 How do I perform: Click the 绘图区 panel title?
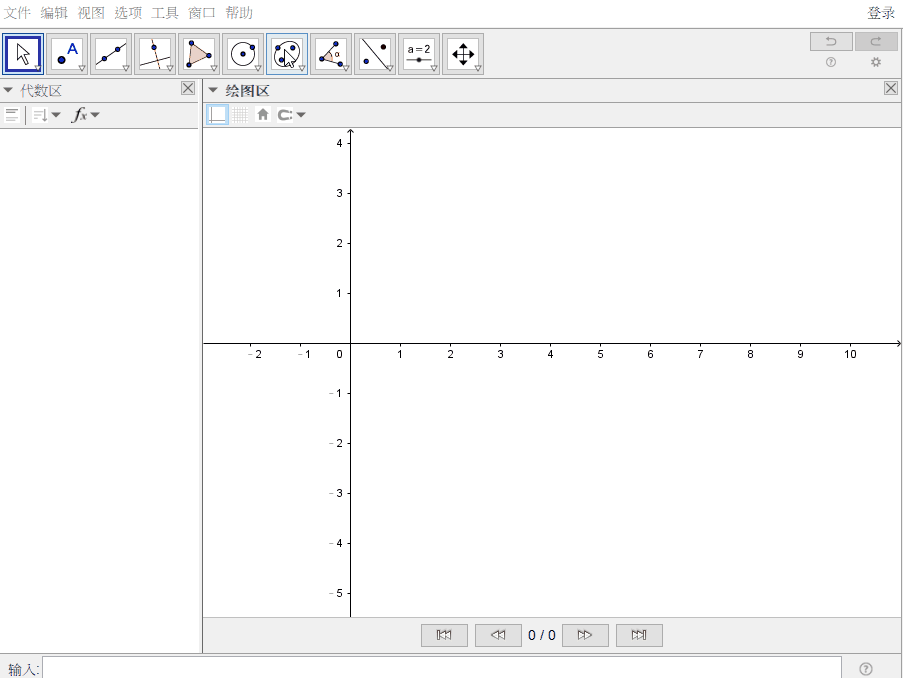247,90
